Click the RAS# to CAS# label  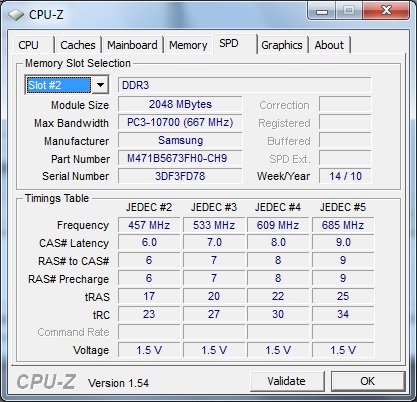click(x=74, y=261)
